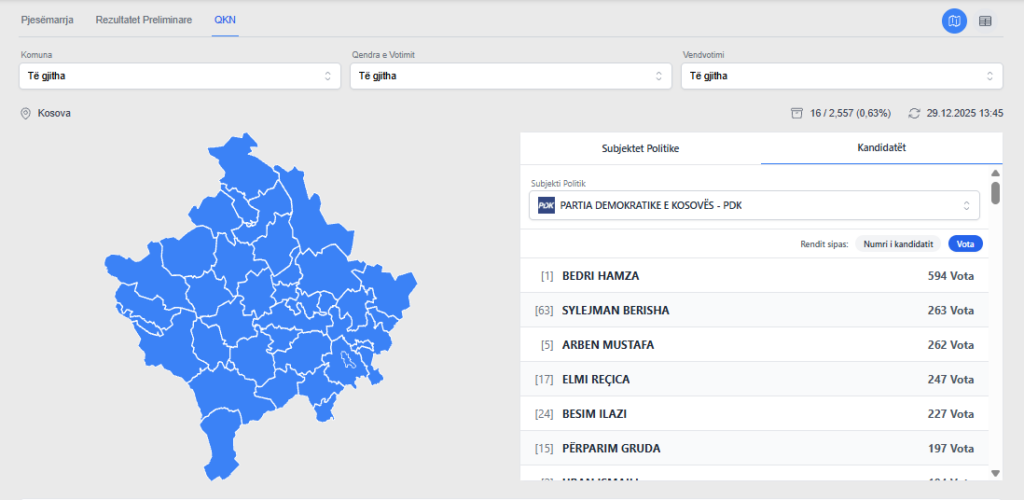Open the Subjekti Politik party selector
Screen dimensions: 1024x500
pyautogui.click(x=755, y=206)
